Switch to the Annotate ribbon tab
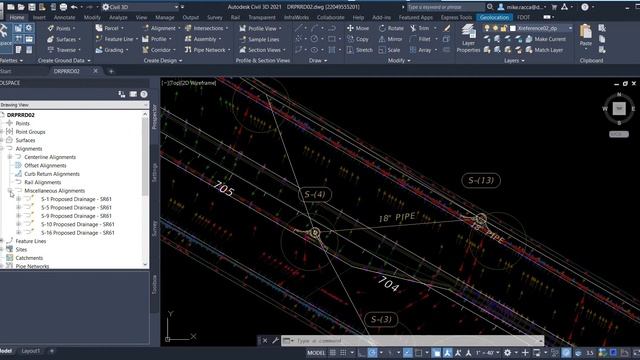640x360 pixels. pyautogui.click(x=64, y=18)
